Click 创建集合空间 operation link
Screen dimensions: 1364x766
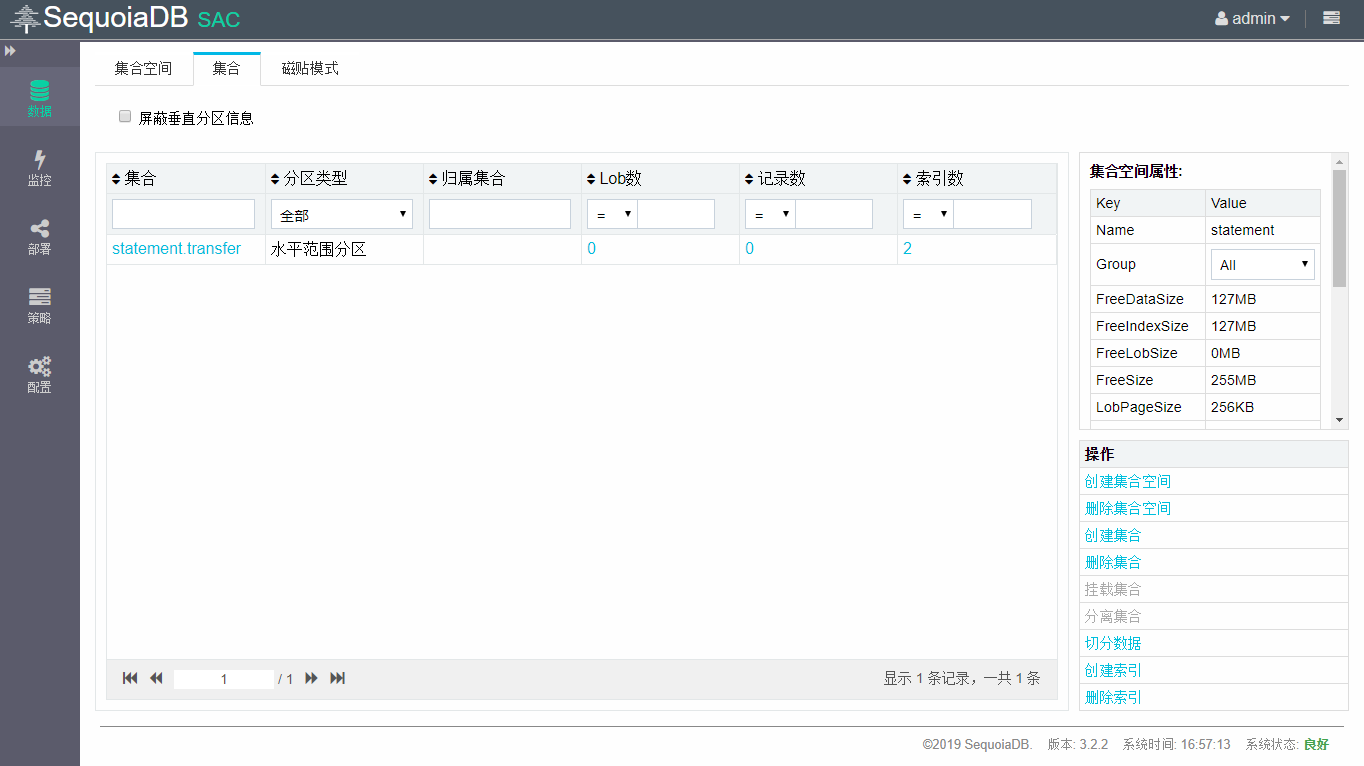(1127, 481)
